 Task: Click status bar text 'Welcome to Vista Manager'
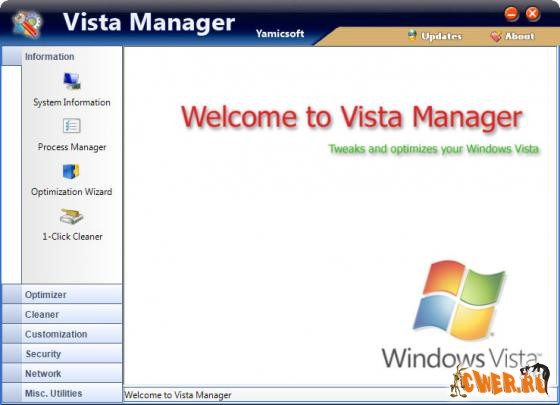click(x=178, y=395)
